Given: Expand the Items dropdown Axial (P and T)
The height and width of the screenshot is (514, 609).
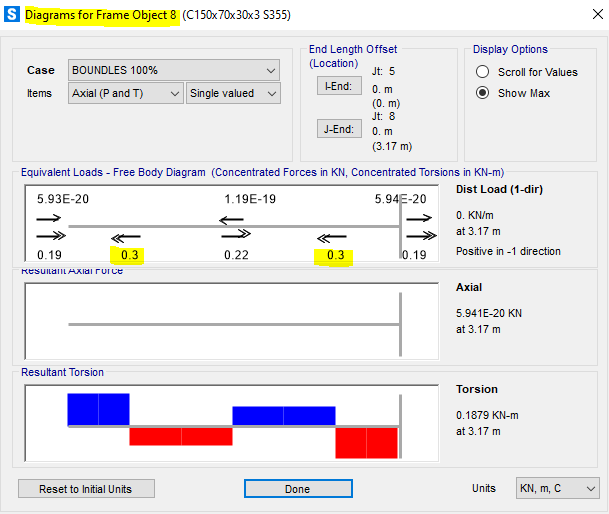Looking at the screenshot, I should tap(125, 93).
